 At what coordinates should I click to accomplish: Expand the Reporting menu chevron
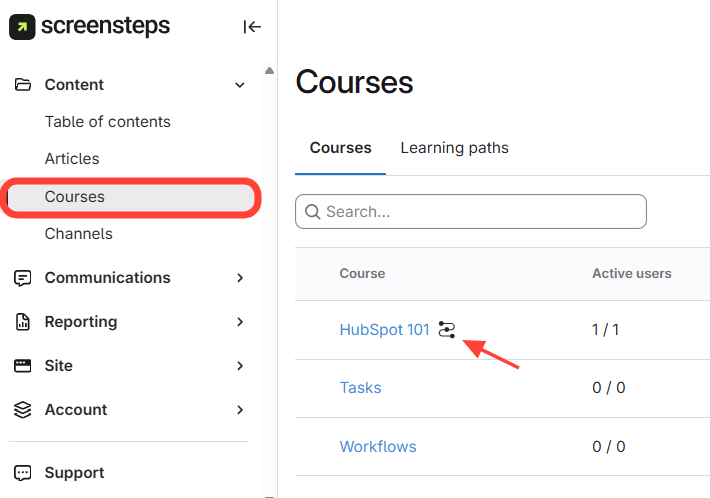pos(240,322)
